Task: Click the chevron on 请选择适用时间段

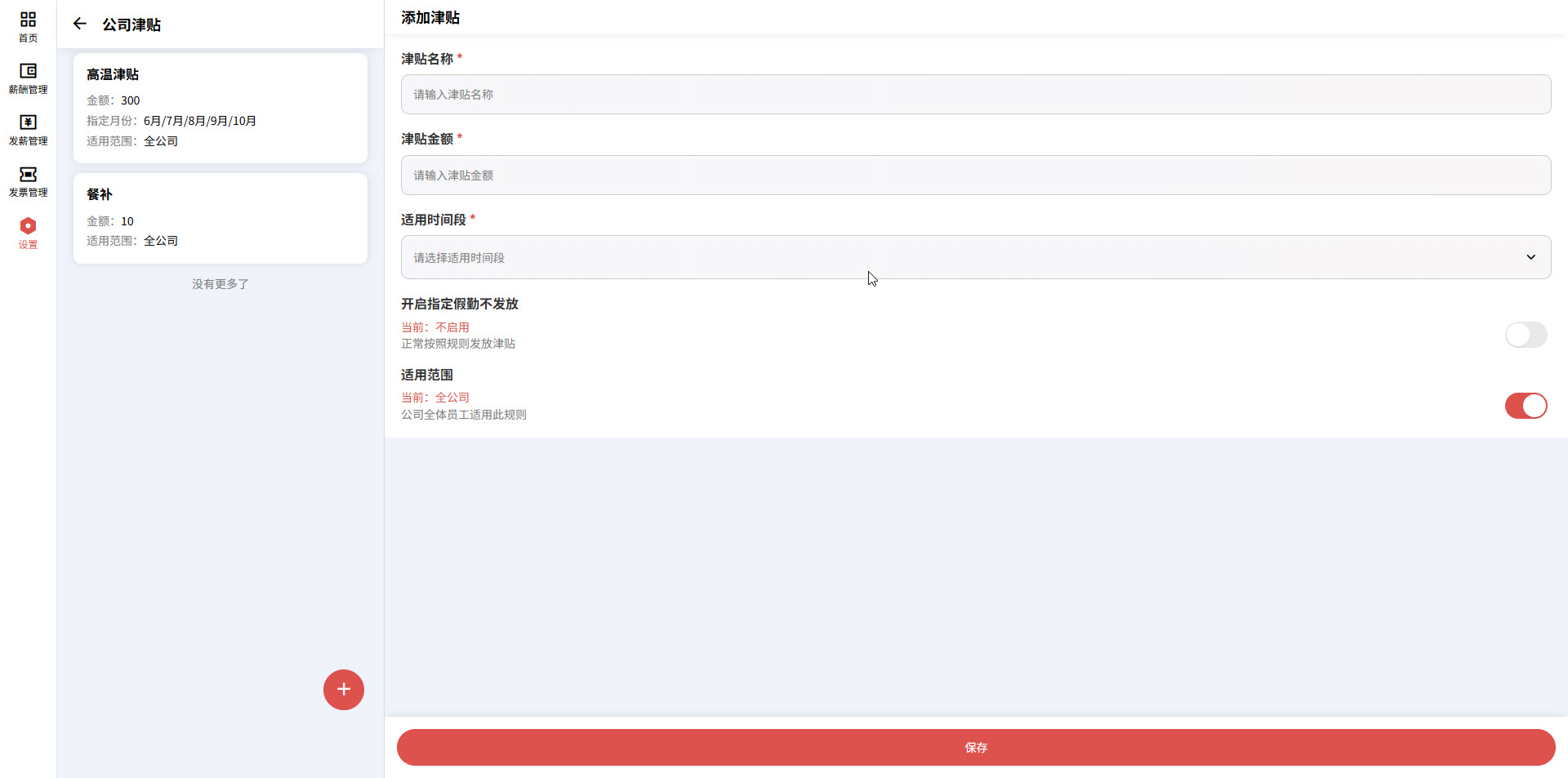Action: [1530, 257]
